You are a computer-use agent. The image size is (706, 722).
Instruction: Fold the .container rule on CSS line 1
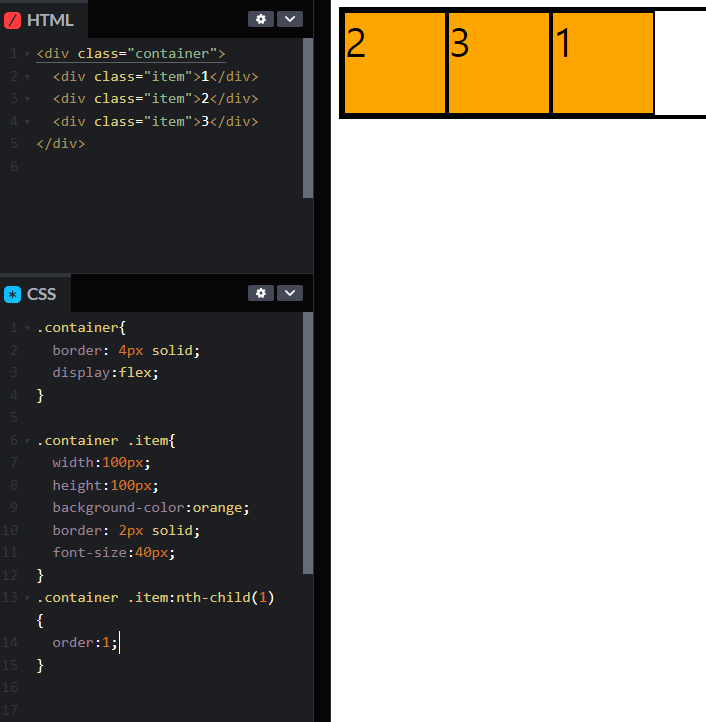pyautogui.click(x=27, y=328)
